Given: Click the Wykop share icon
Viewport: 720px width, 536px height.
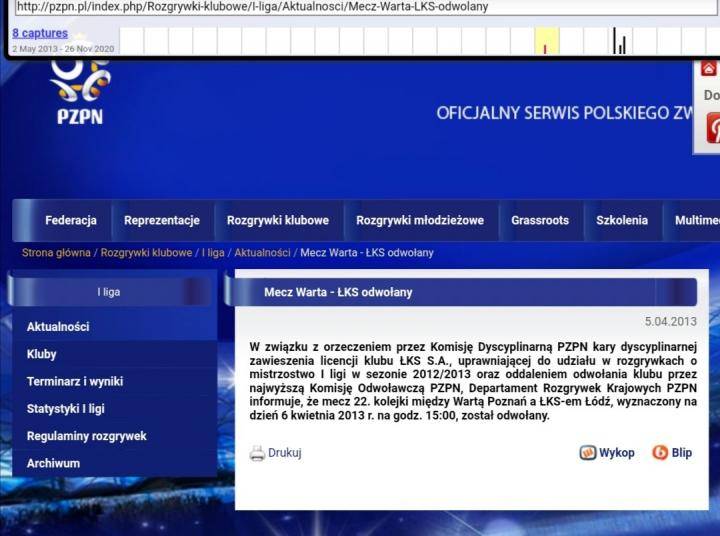Looking at the screenshot, I should 587,452.
